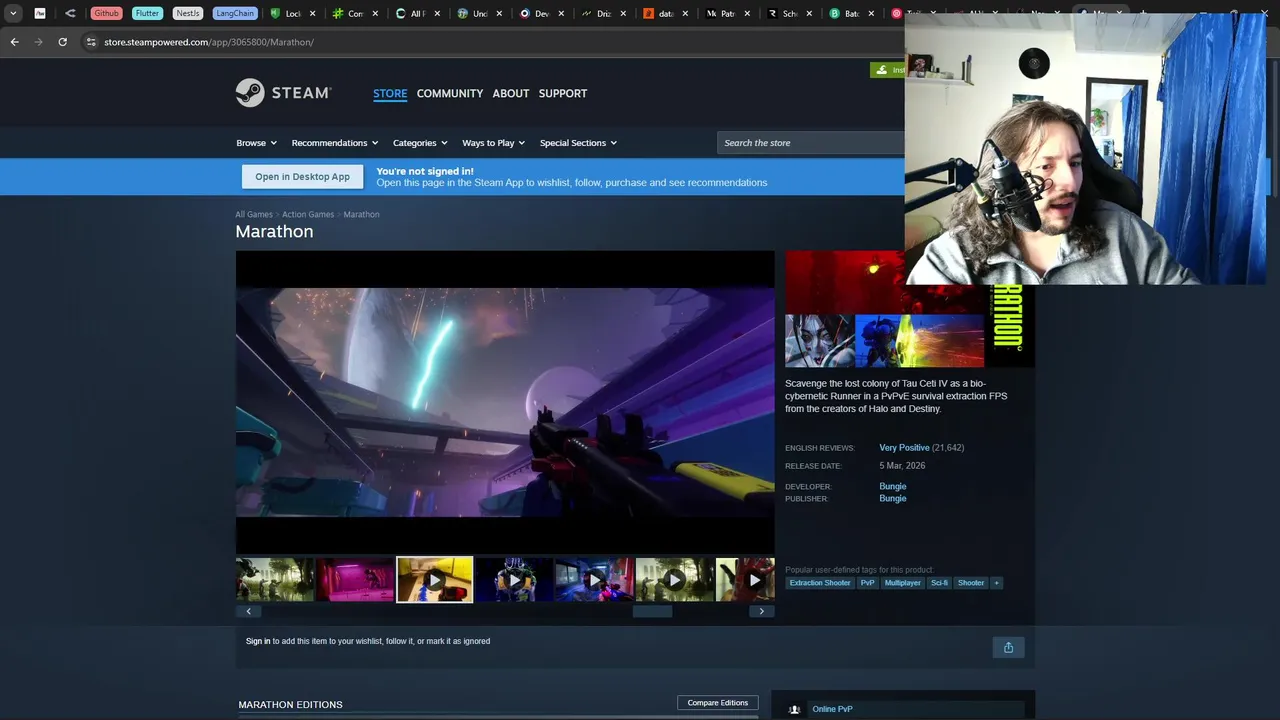Click the Sci-fi tag
The height and width of the screenshot is (720, 1280).
click(939, 583)
